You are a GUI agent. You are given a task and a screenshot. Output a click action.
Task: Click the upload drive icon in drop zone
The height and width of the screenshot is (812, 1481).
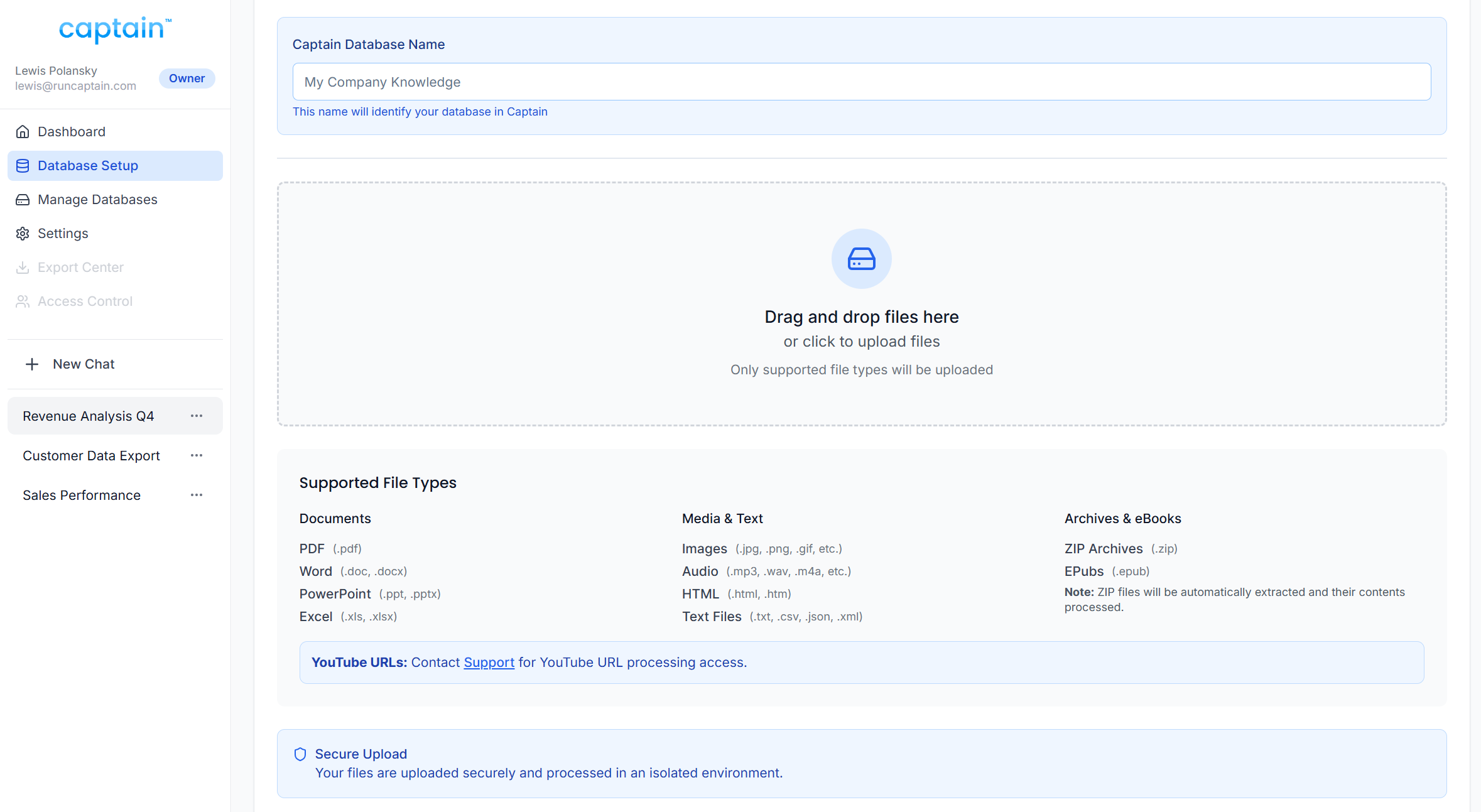click(x=861, y=259)
